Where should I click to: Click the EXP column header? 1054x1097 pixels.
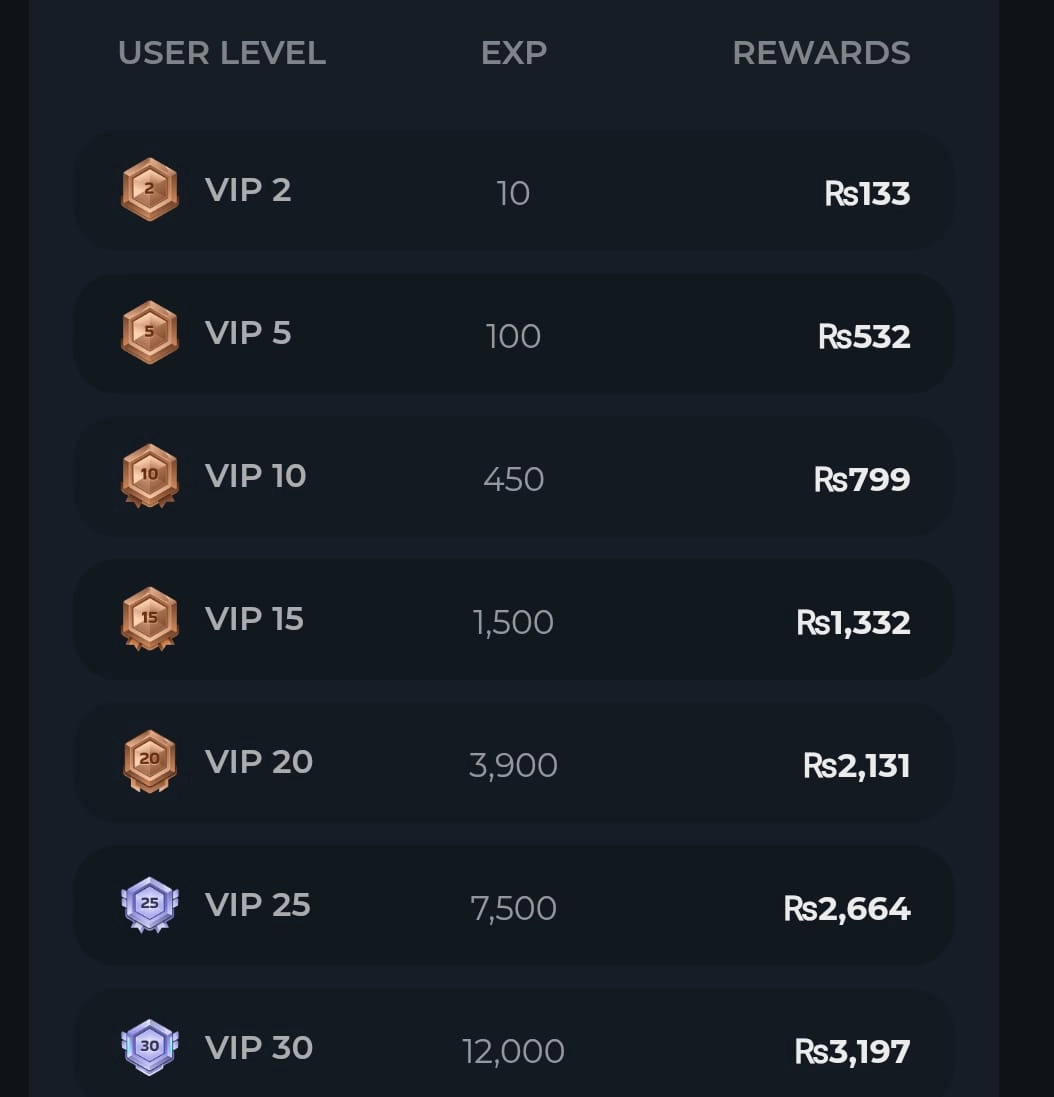pyautogui.click(x=513, y=53)
